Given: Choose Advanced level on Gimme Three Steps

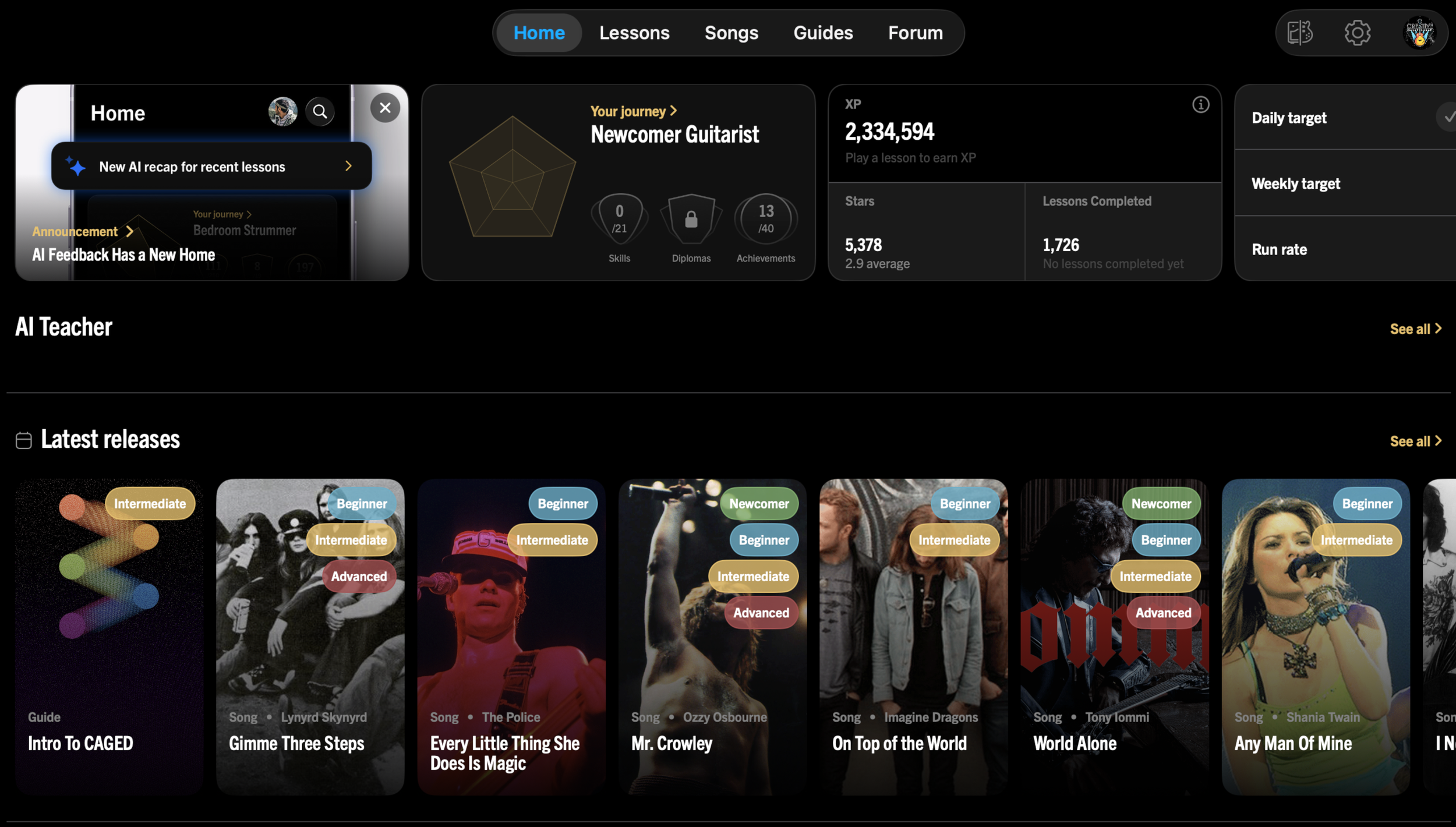Looking at the screenshot, I should click(x=359, y=577).
